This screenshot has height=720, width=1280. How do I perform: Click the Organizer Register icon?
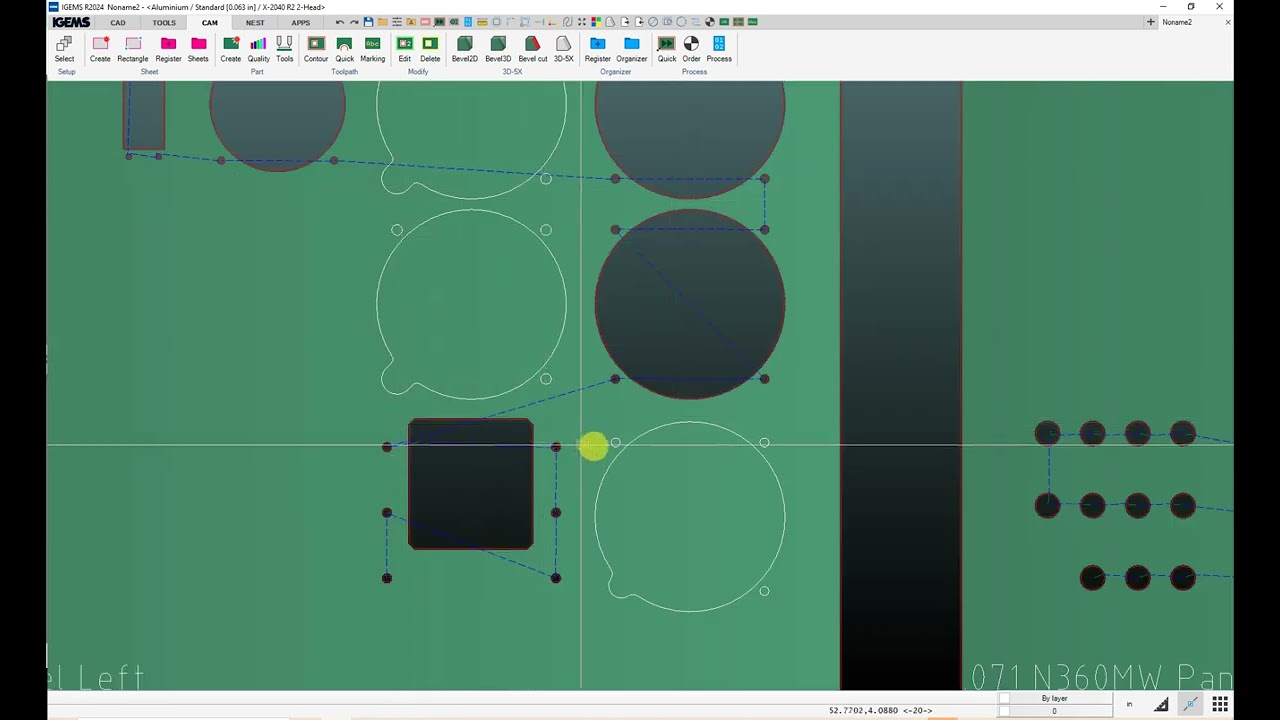click(x=597, y=49)
